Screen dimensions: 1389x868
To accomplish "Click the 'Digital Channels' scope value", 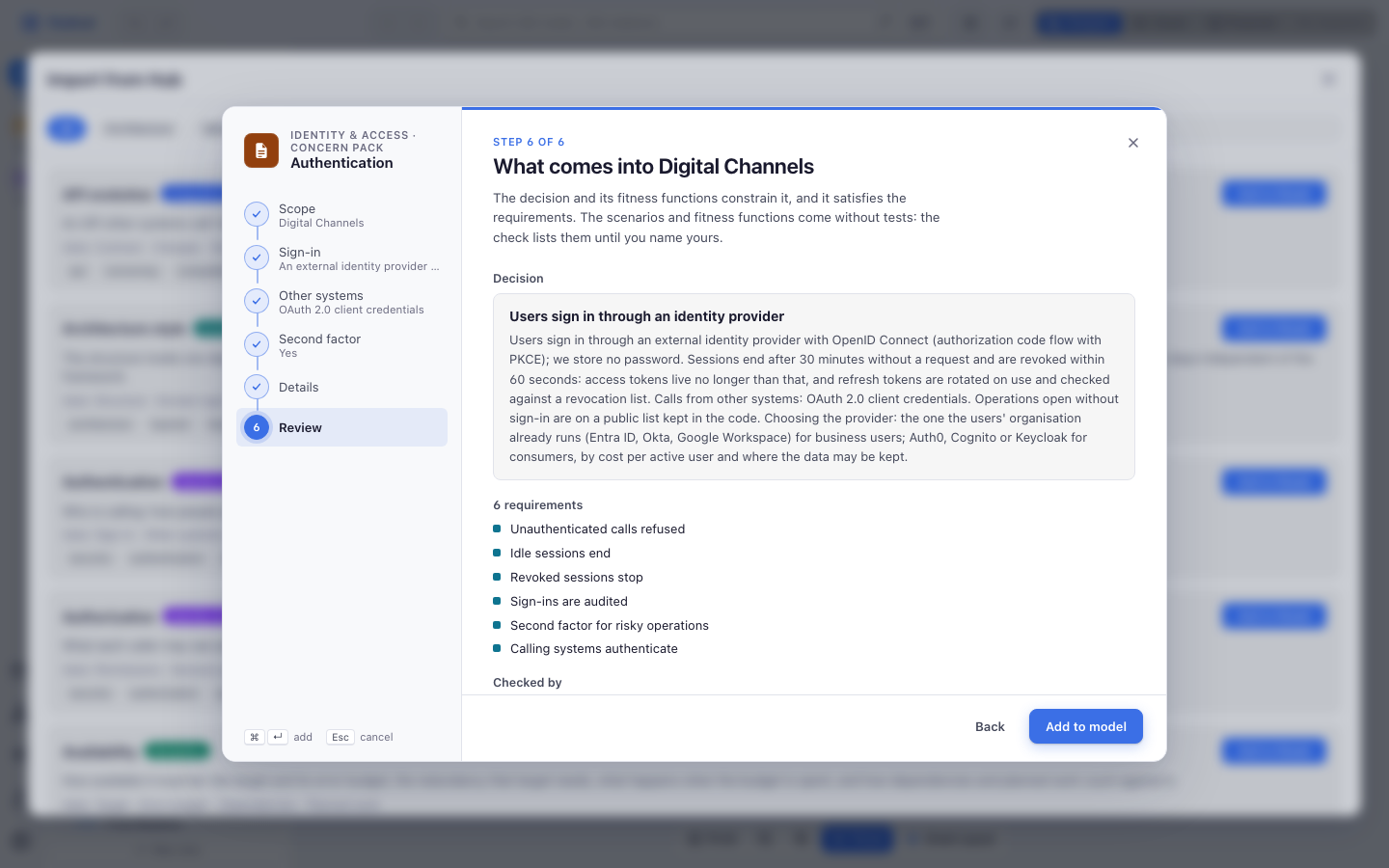I will [321, 223].
